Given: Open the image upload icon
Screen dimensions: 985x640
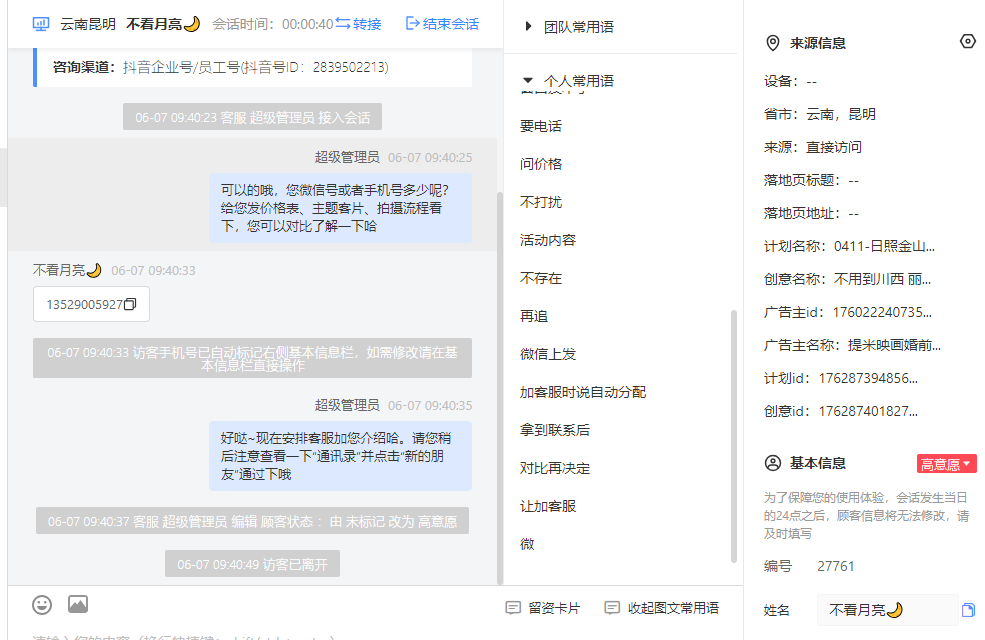Looking at the screenshot, I should pyautogui.click(x=78, y=604).
